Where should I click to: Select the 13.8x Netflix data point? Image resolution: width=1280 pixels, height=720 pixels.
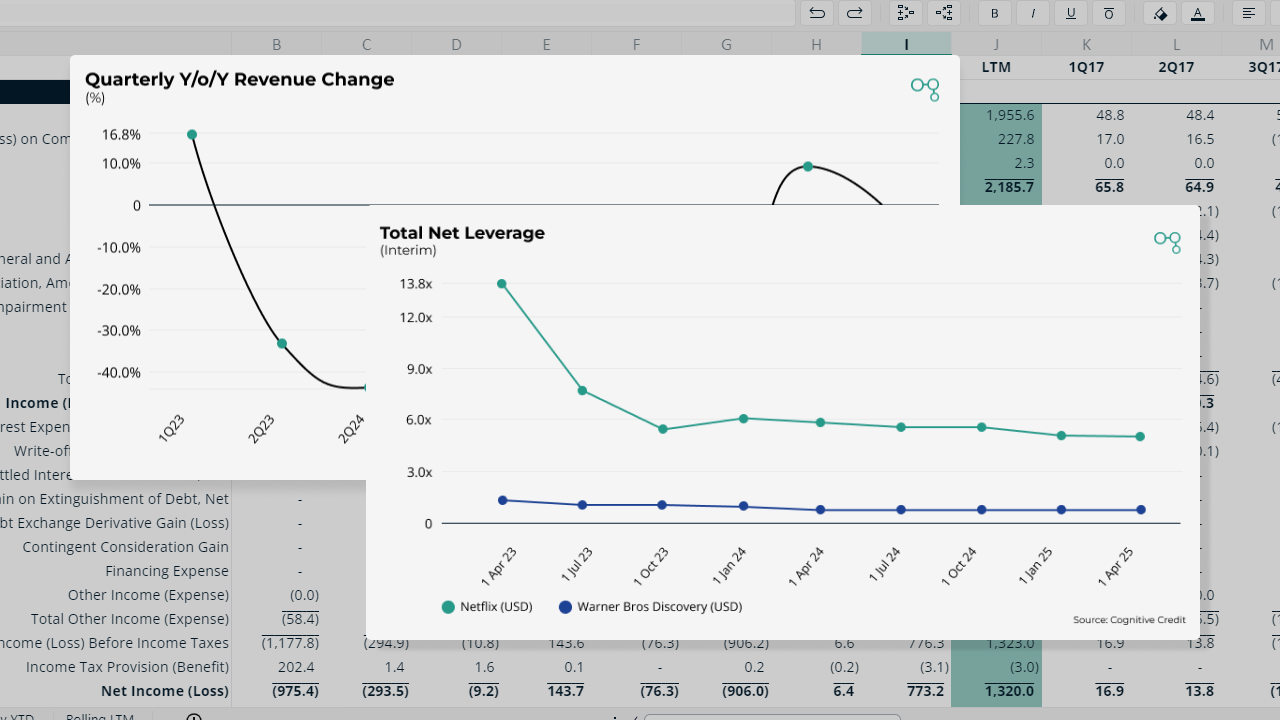tap(502, 284)
